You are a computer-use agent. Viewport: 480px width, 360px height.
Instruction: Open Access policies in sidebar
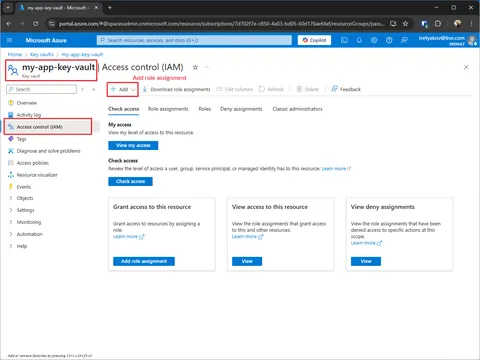click(33, 163)
